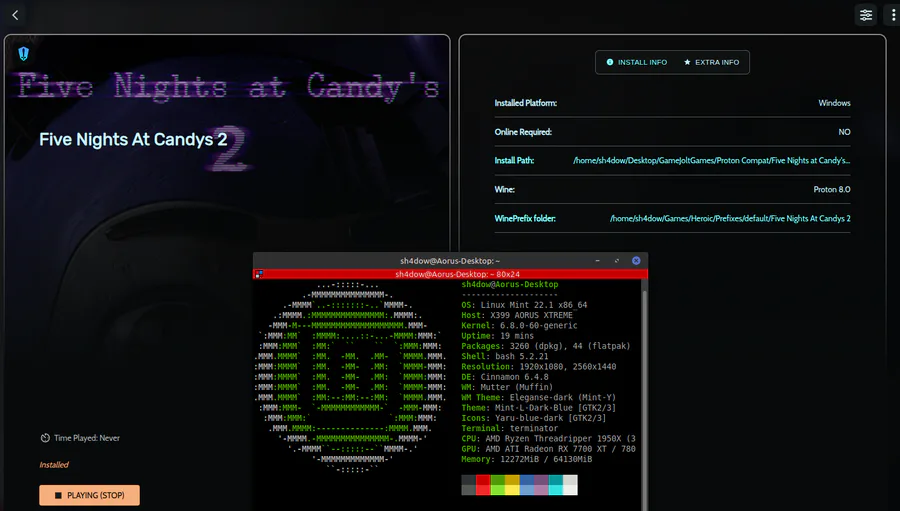
Task: Switch to the Install Info tab
Action: [x=637, y=62]
